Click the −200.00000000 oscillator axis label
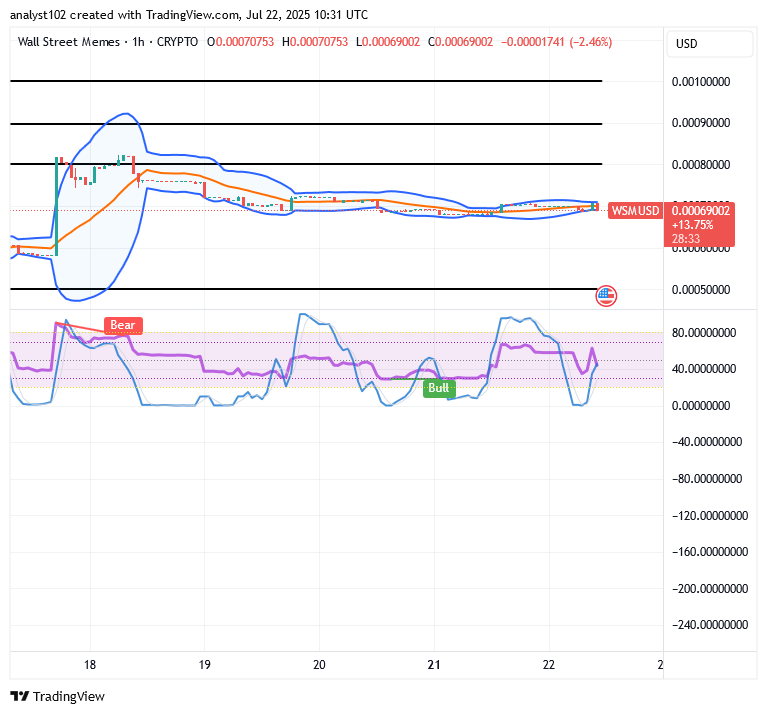This screenshot has height=714, width=767. point(710,589)
